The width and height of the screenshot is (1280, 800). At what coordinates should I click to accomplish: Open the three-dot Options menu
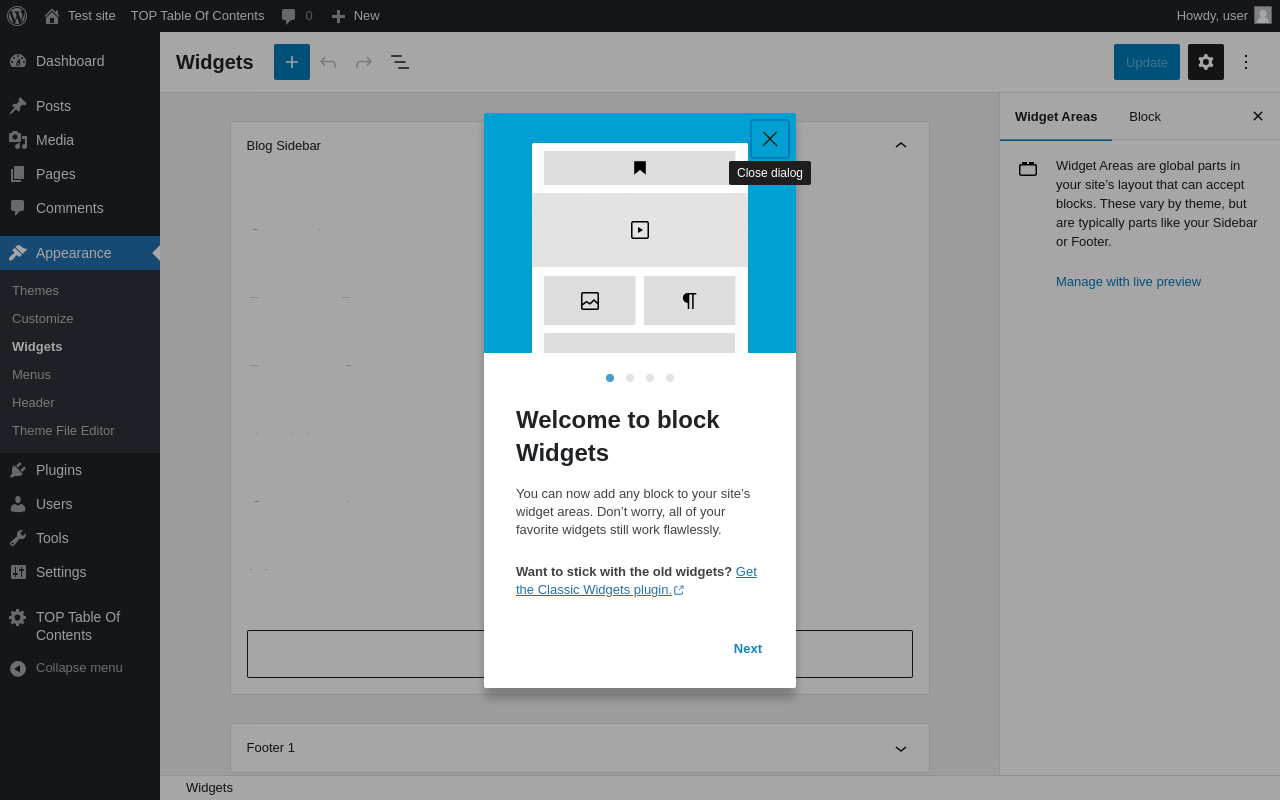coord(1246,62)
